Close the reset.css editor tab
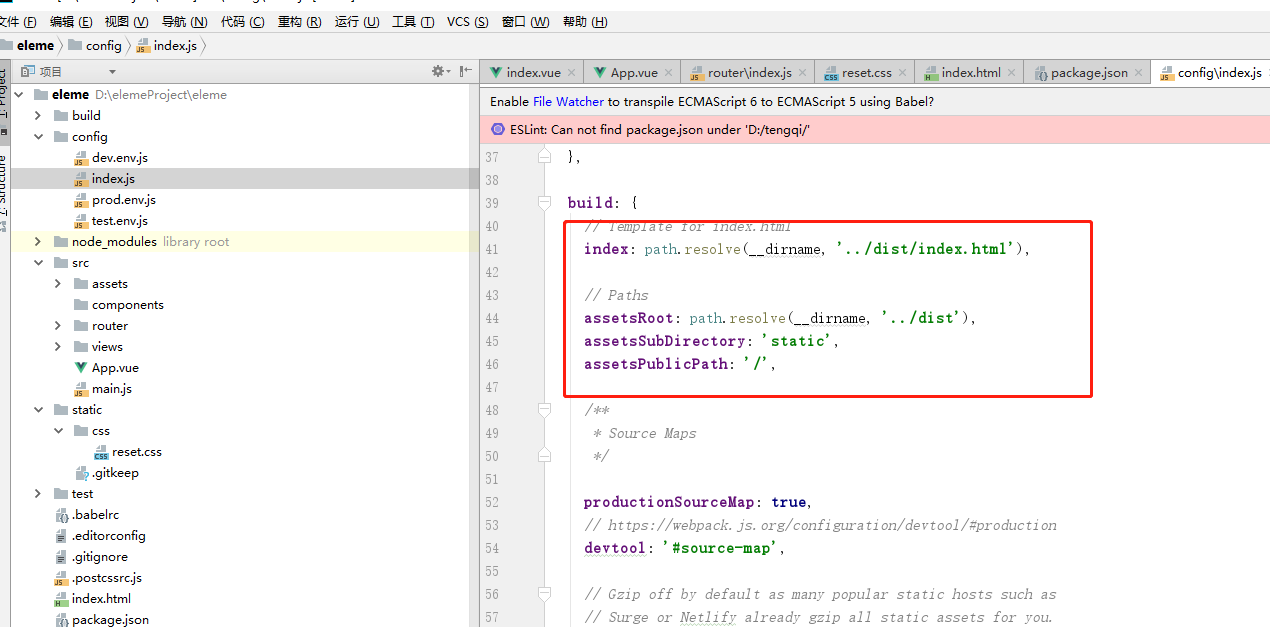The width and height of the screenshot is (1270, 627). coord(902,72)
